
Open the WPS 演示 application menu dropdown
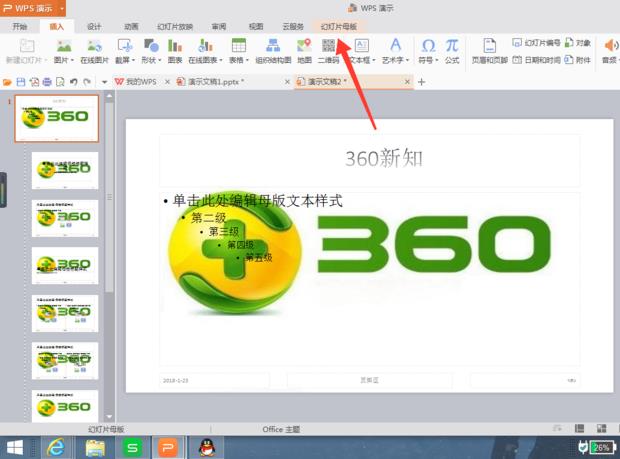tap(62, 8)
